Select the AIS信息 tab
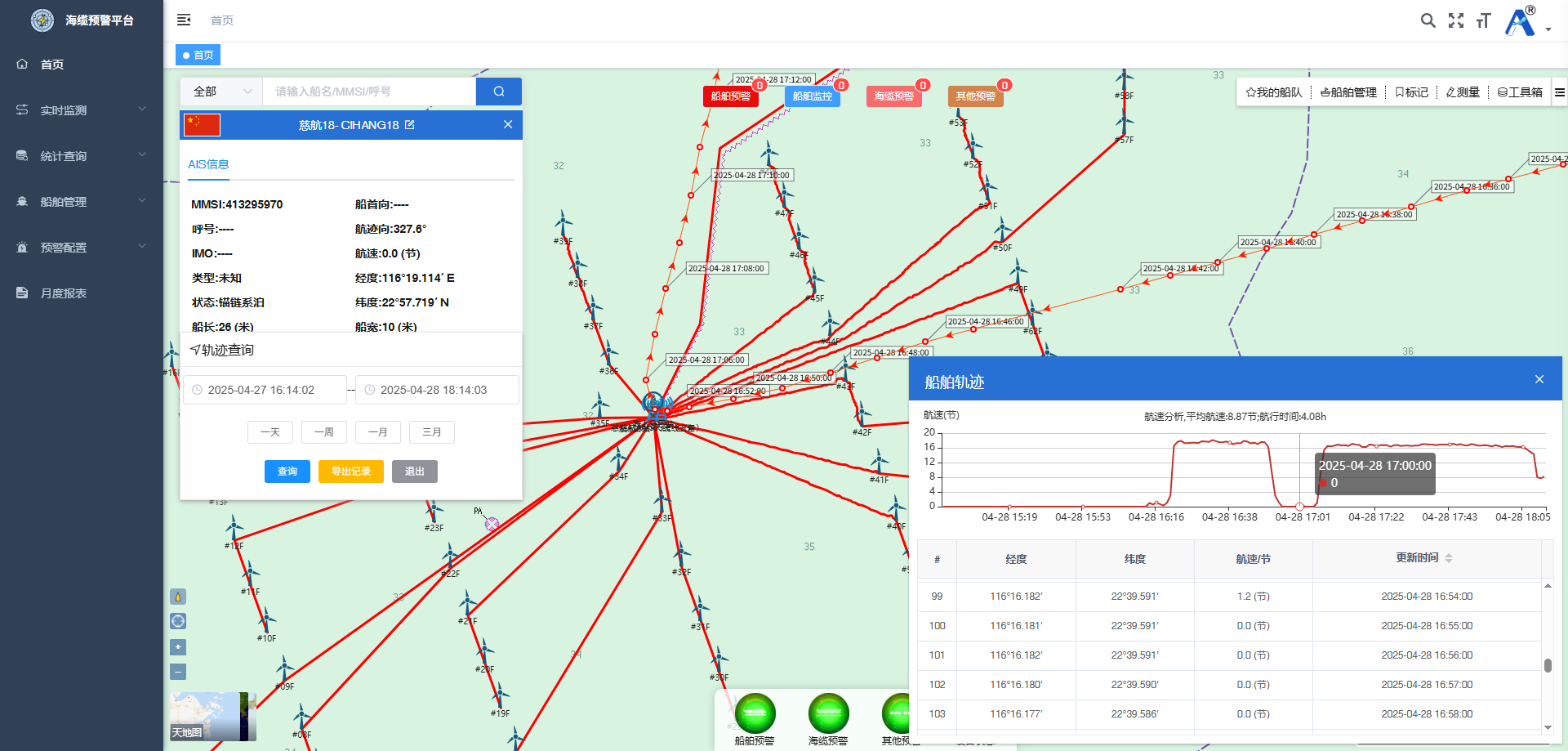1568x751 pixels. [x=208, y=164]
